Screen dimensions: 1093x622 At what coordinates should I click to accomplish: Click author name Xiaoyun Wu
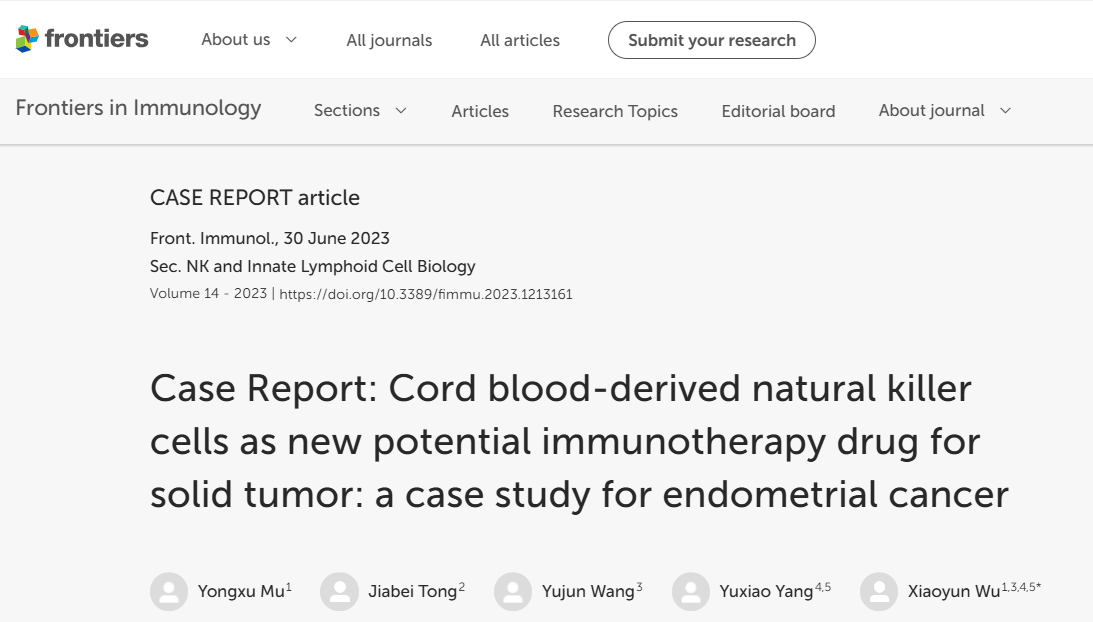[x=954, y=591]
